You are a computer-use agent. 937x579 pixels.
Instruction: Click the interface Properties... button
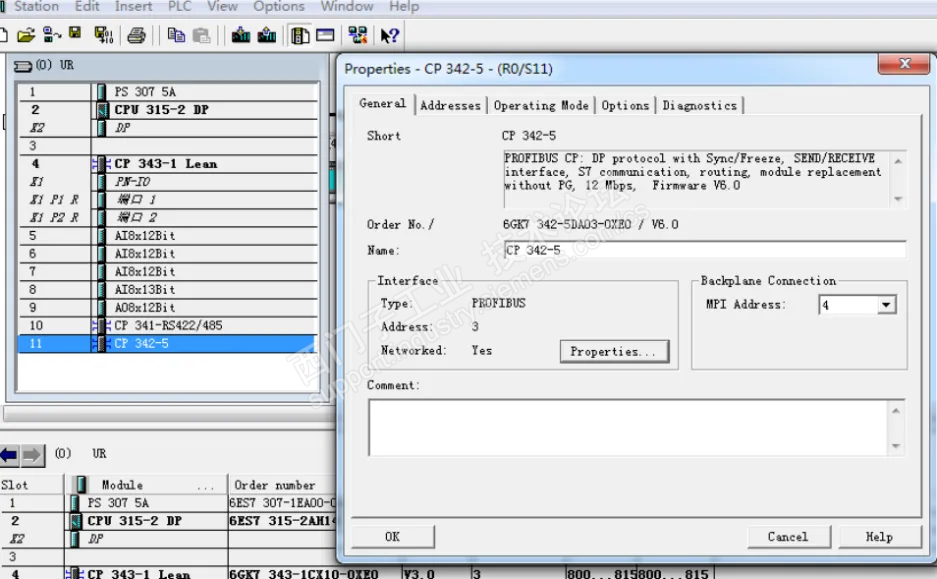coord(614,351)
